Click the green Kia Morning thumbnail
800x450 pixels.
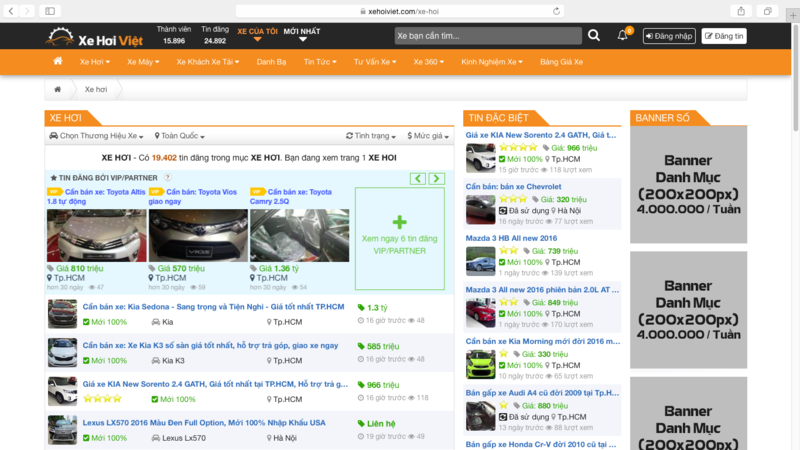point(481,364)
